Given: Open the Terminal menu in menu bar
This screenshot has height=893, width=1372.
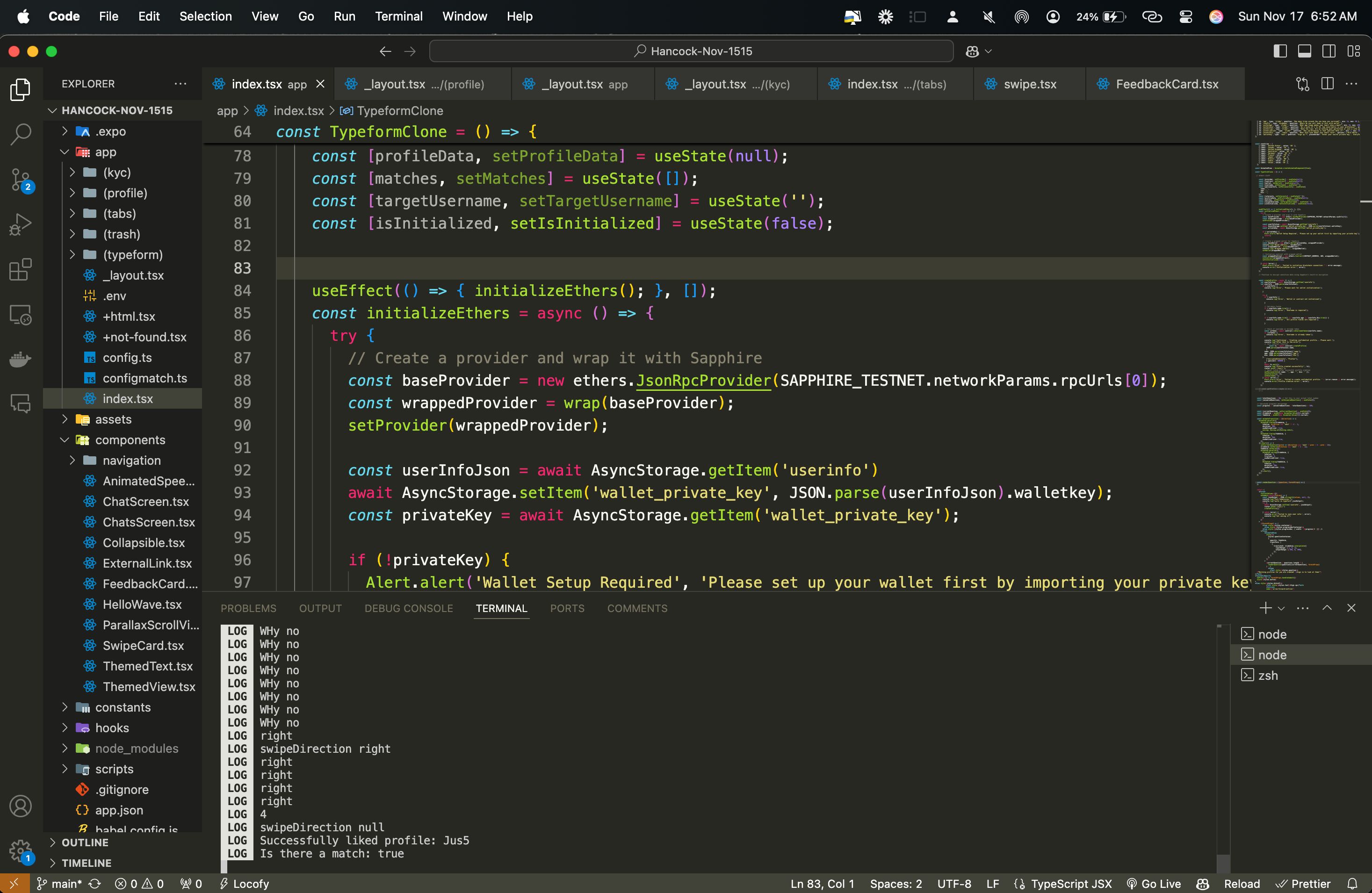Looking at the screenshot, I should tap(398, 16).
